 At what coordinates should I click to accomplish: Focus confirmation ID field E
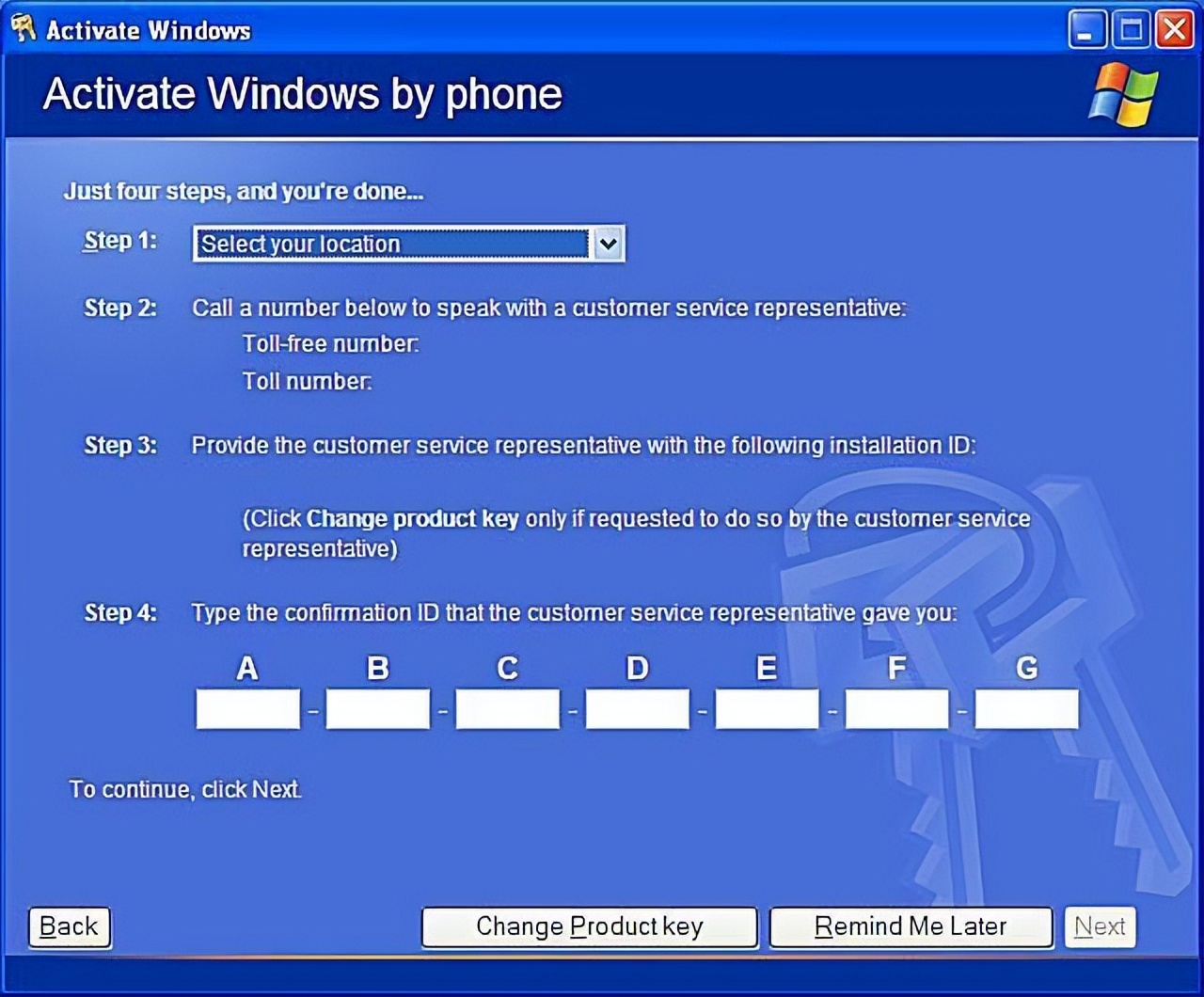[x=768, y=709]
